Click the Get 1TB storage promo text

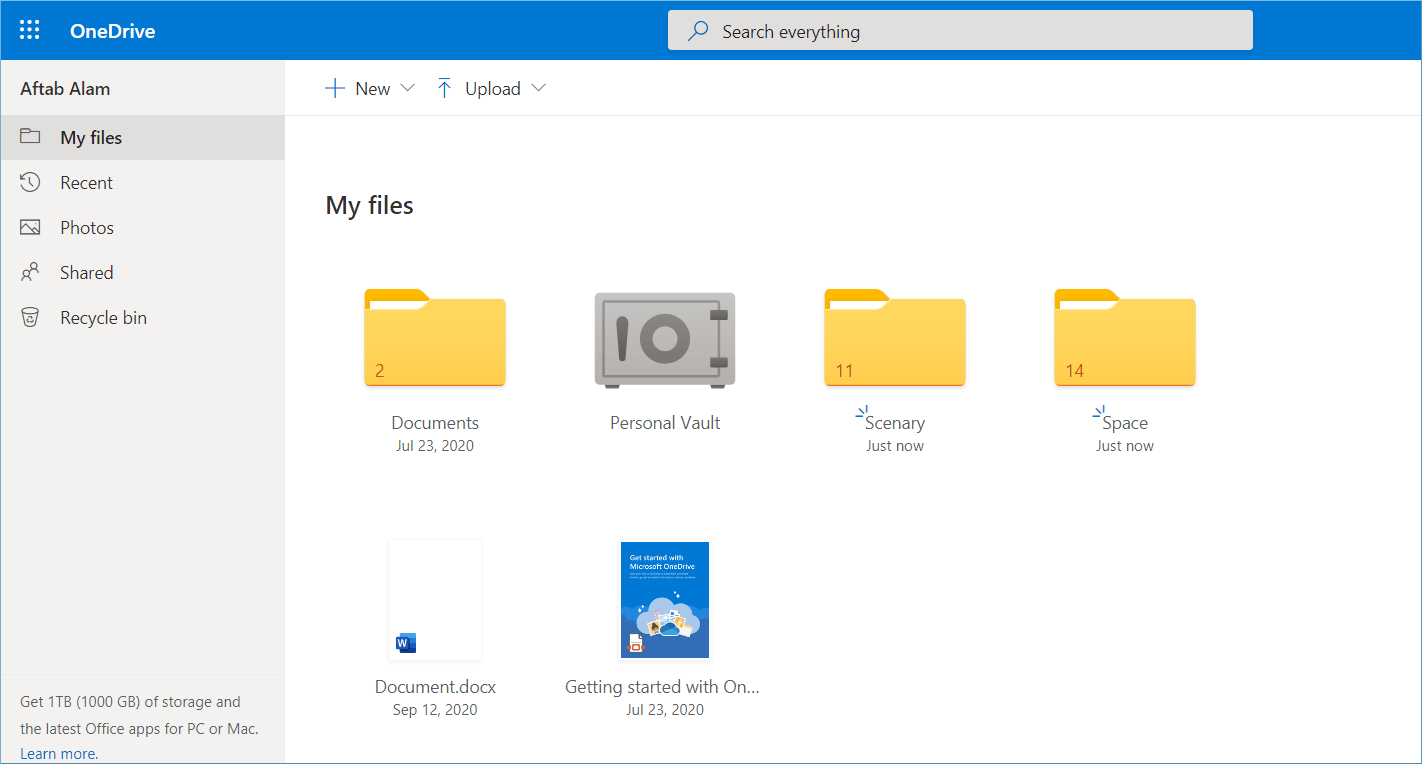pos(139,715)
